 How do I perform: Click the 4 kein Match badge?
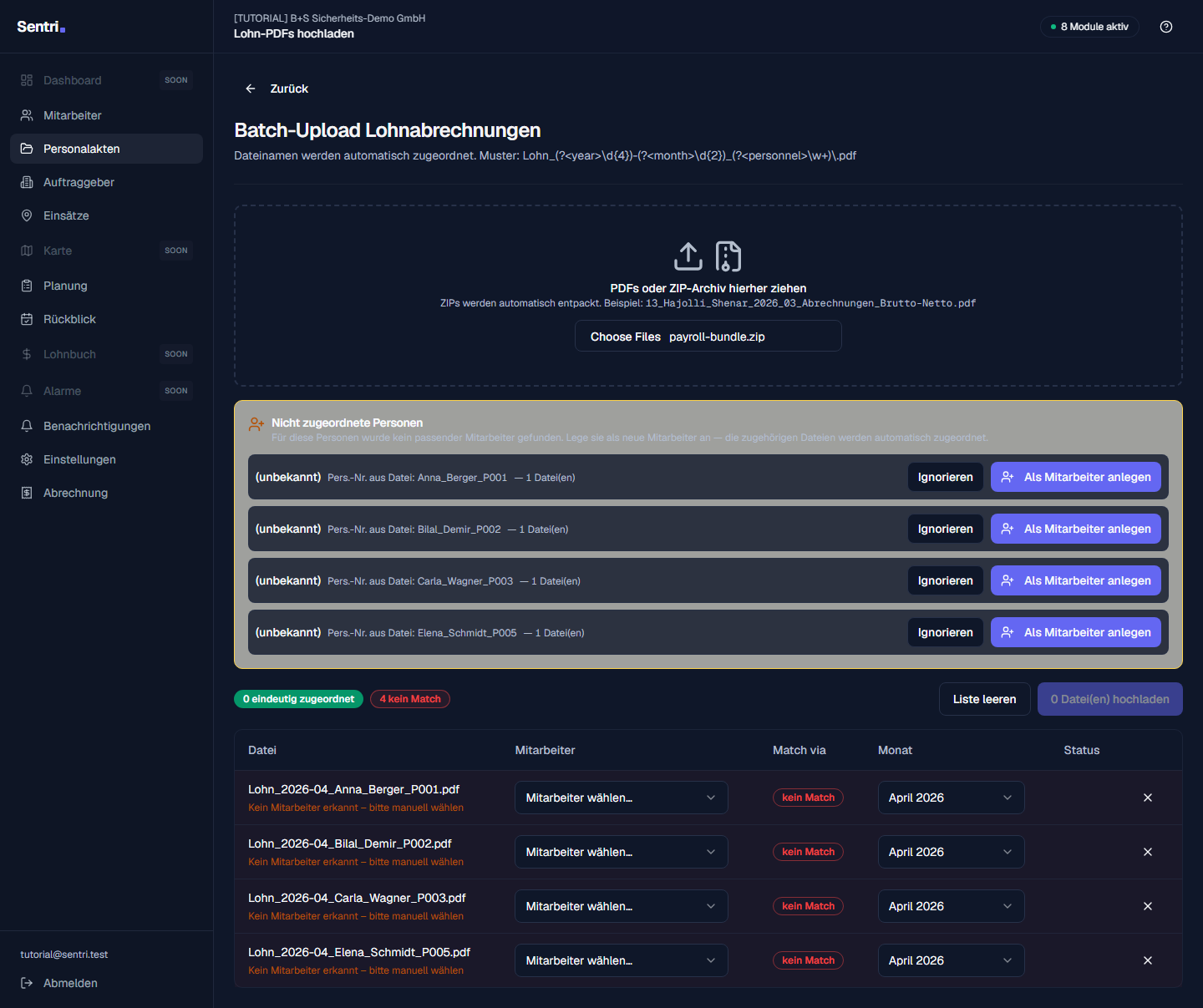click(x=410, y=699)
